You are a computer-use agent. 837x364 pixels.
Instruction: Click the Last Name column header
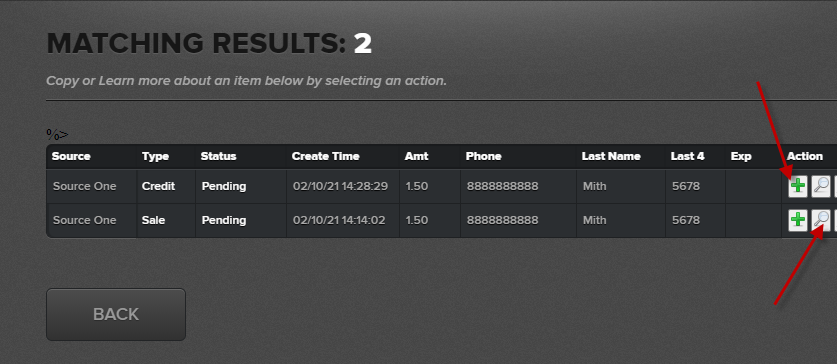coord(611,156)
